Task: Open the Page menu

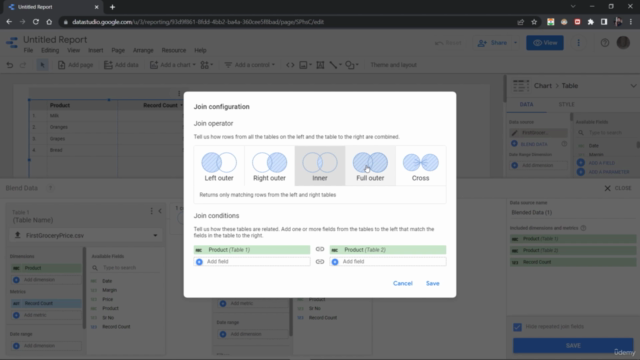Action: [x=118, y=50]
